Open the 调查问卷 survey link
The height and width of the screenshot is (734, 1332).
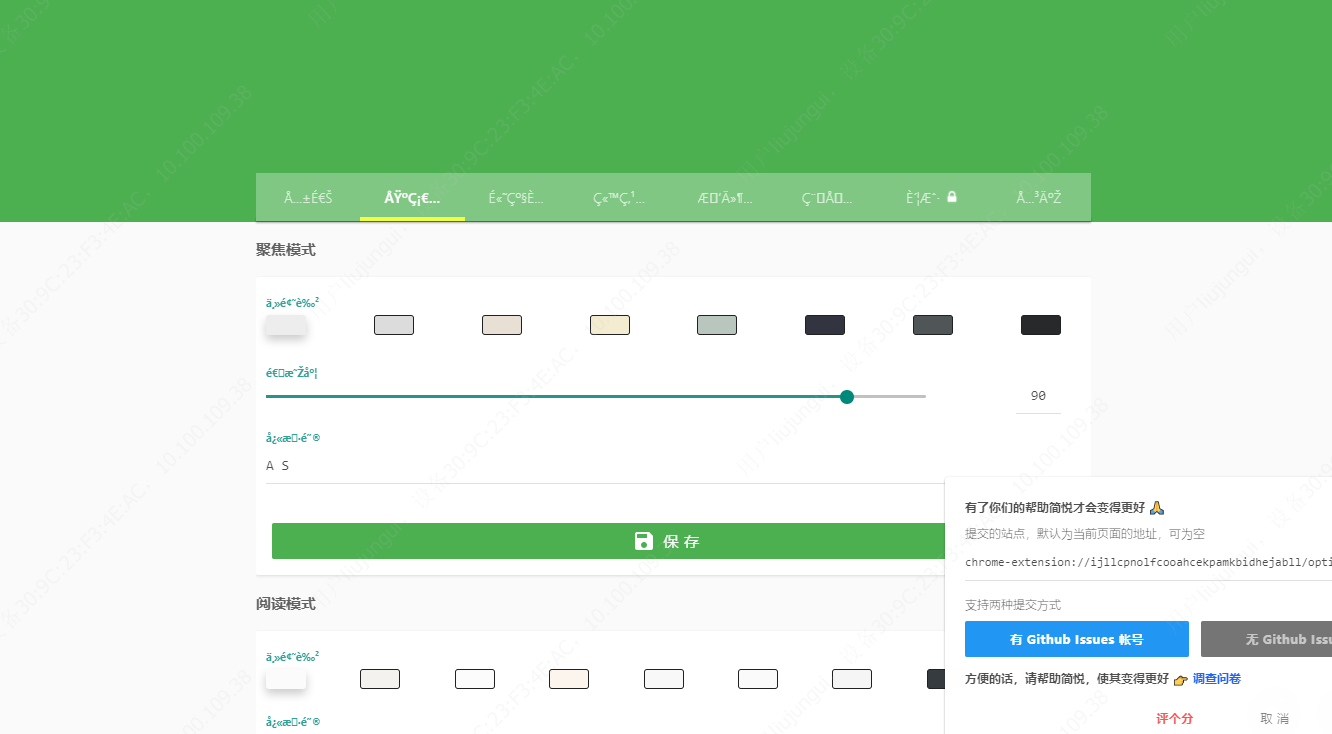click(1217, 679)
